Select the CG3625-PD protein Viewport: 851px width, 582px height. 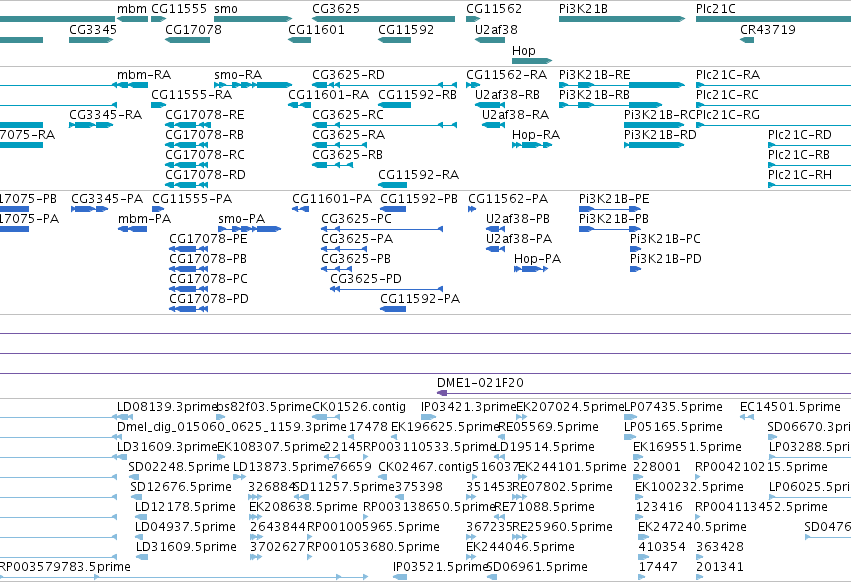[386, 289]
